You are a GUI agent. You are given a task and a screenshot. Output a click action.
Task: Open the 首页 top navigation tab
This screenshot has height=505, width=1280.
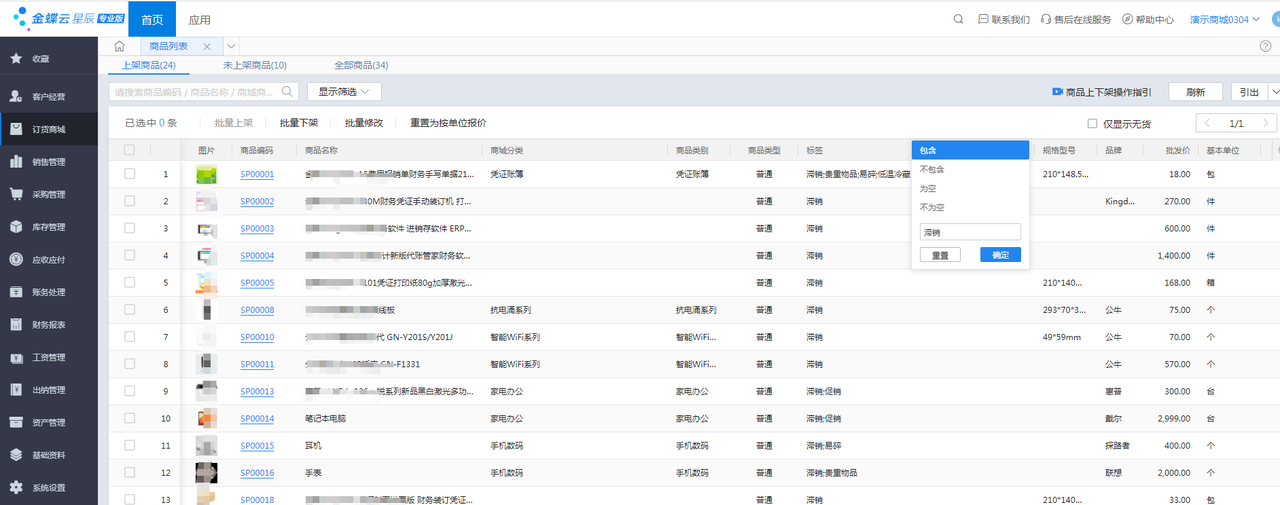152,19
